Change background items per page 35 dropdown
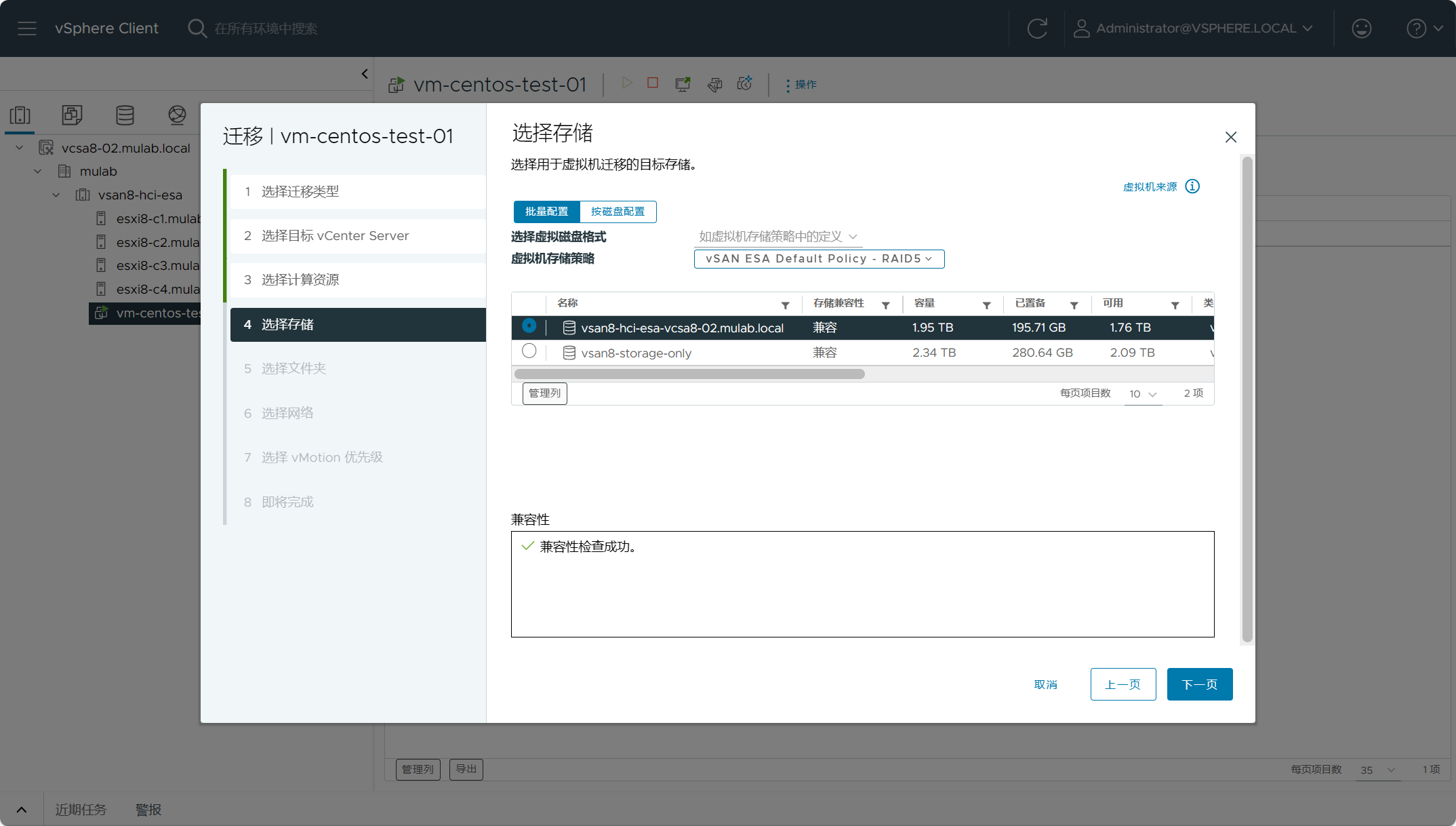Viewport: 1456px width, 826px height. 1377,770
